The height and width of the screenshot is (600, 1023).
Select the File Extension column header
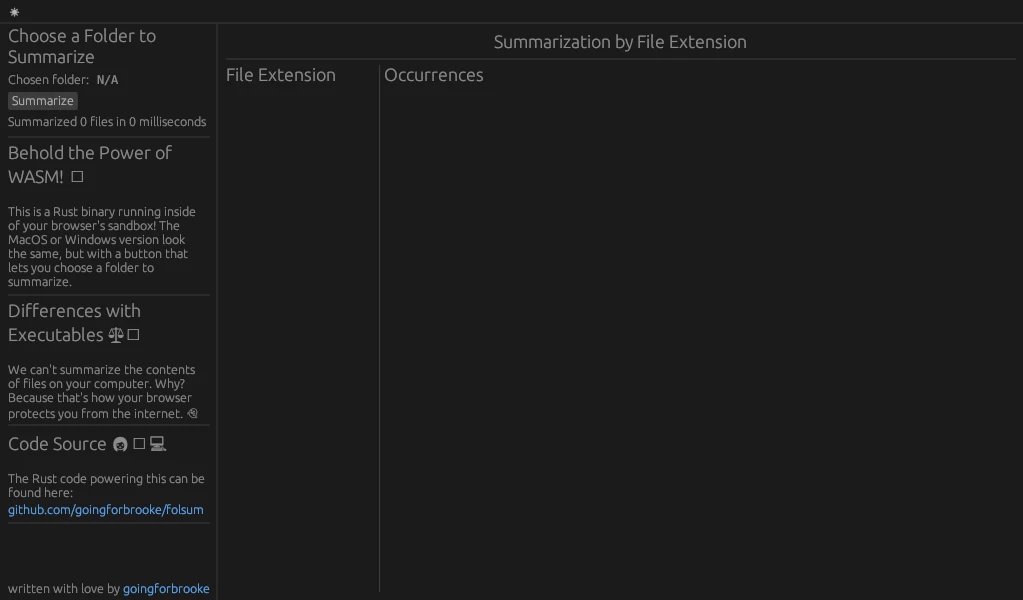point(281,75)
